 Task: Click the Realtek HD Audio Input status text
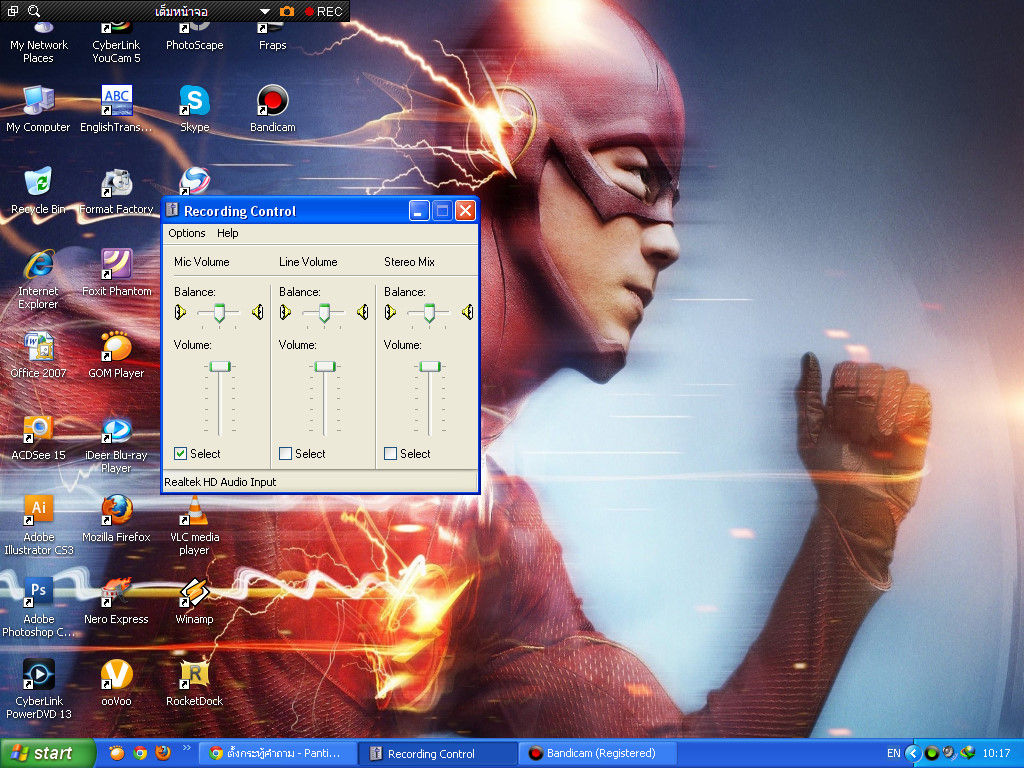(x=220, y=482)
